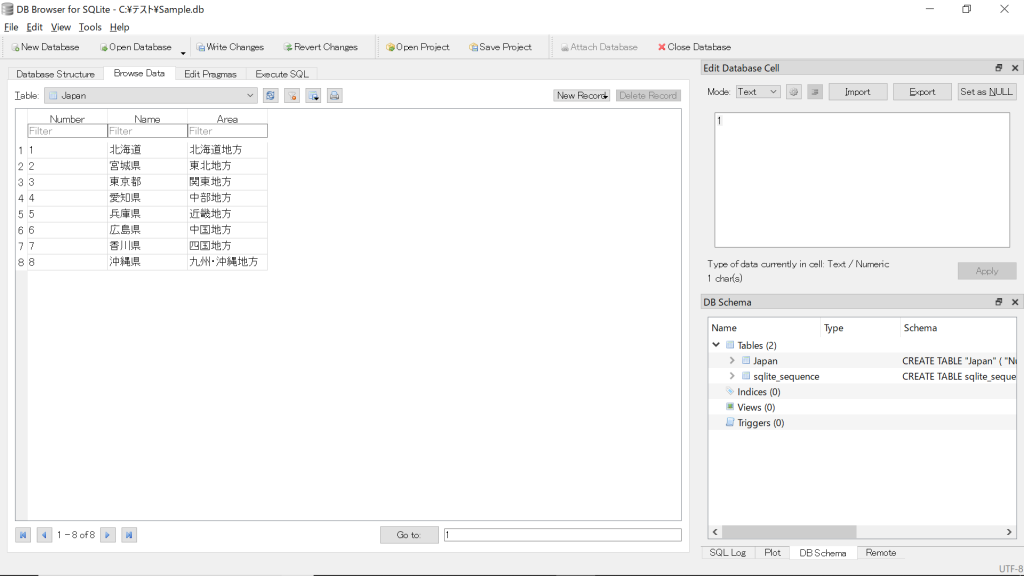Click the auto-format gear icon in cell editor
The width and height of the screenshot is (1024, 576).
click(793, 92)
